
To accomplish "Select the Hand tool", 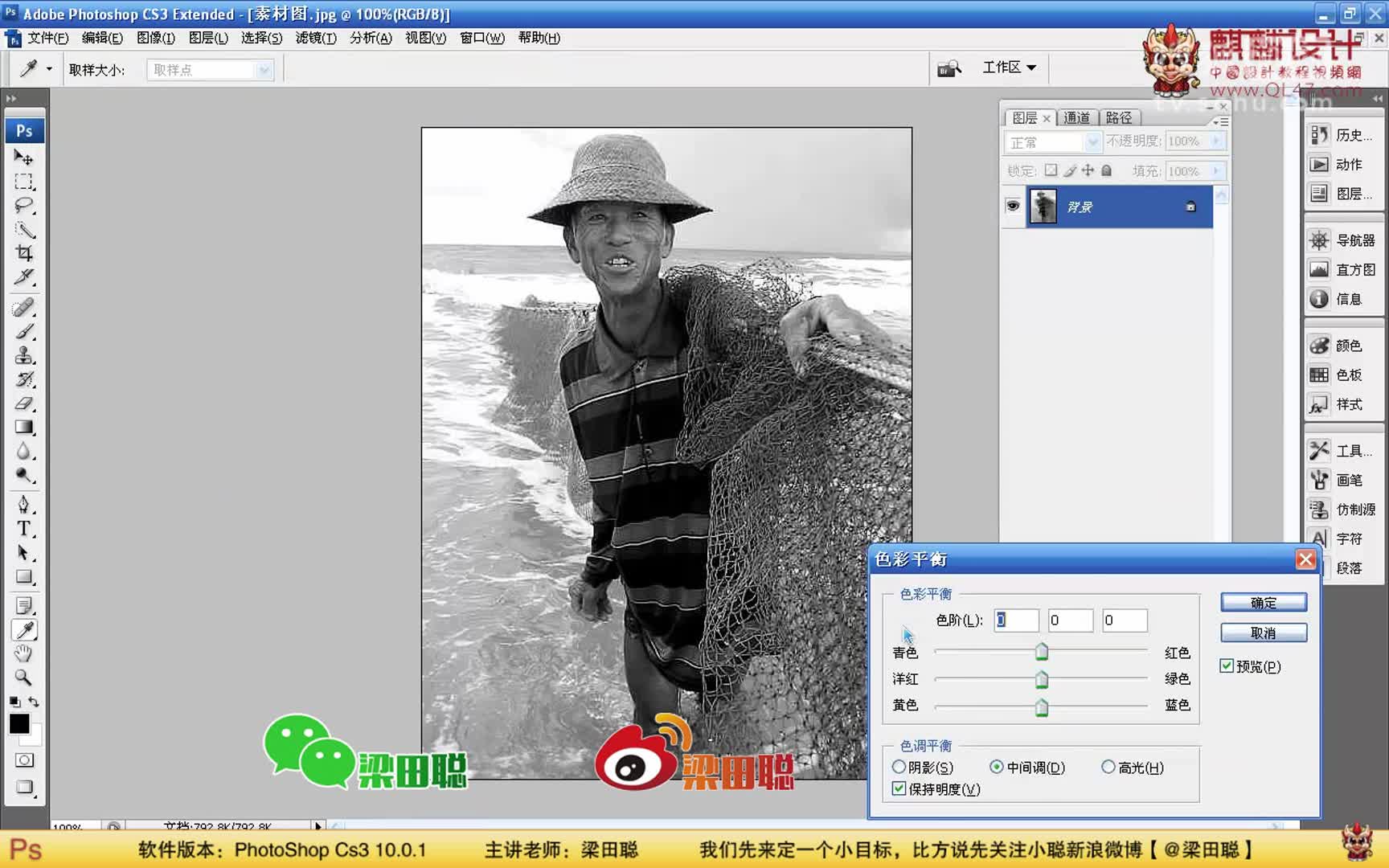I will pos(24,653).
